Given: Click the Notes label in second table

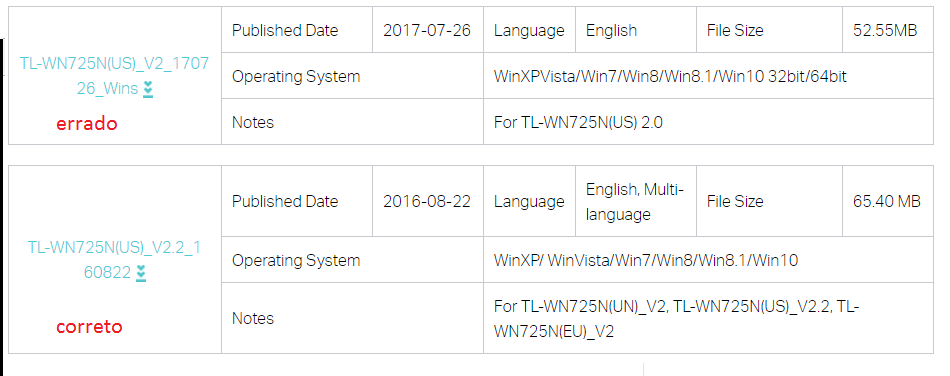Looking at the screenshot, I should click(x=253, y=318).
